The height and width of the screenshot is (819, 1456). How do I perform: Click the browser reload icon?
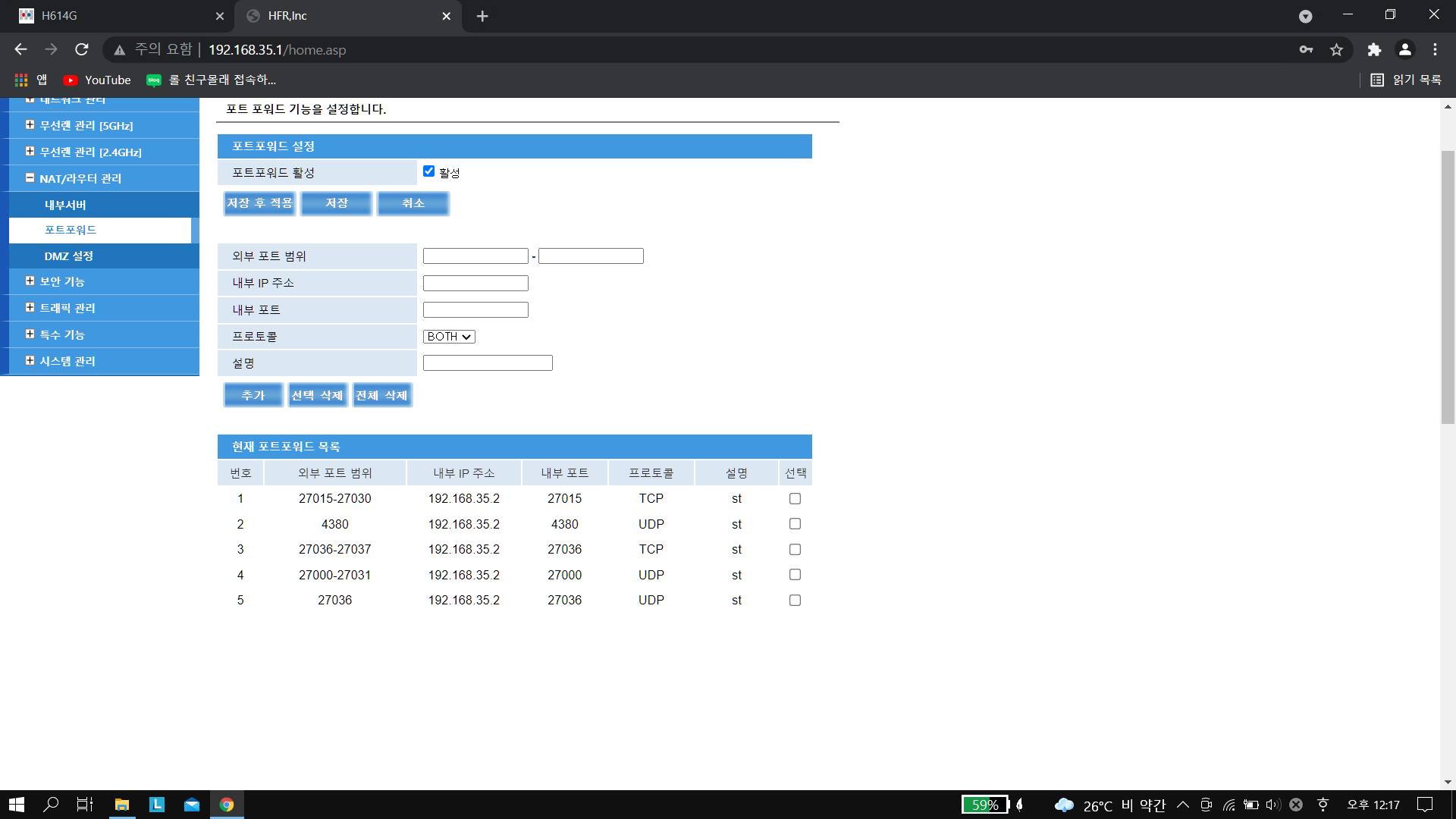(x=82, y=50)
